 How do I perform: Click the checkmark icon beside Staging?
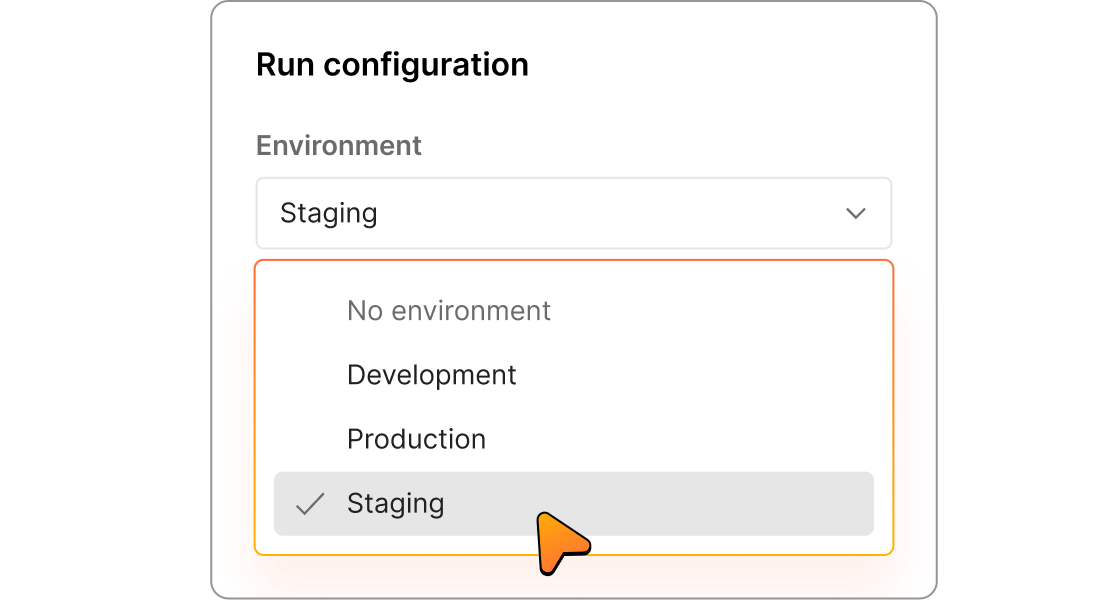310,504
